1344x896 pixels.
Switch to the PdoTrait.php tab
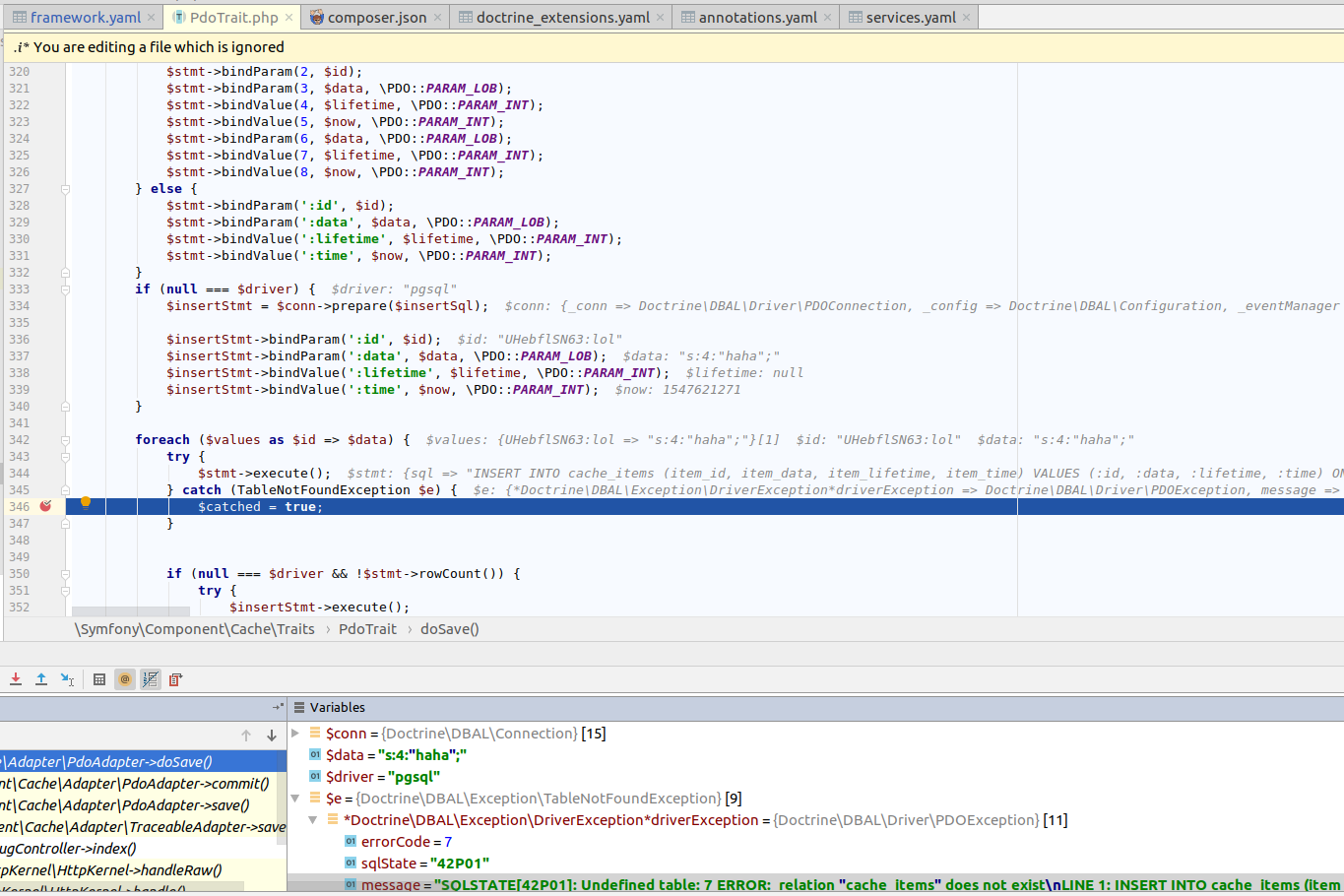click(x=234, y=17)
